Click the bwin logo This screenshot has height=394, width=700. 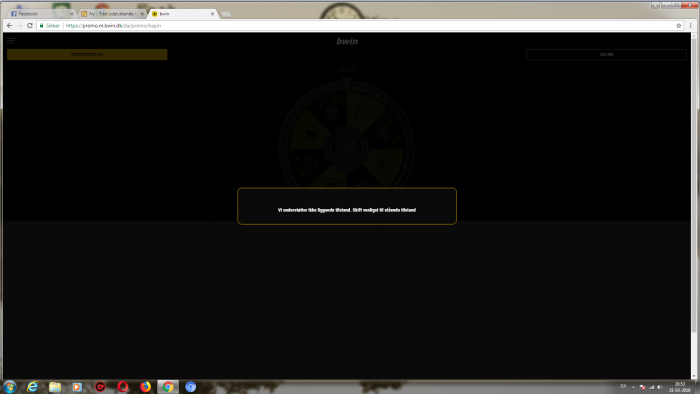pos(347,41)
